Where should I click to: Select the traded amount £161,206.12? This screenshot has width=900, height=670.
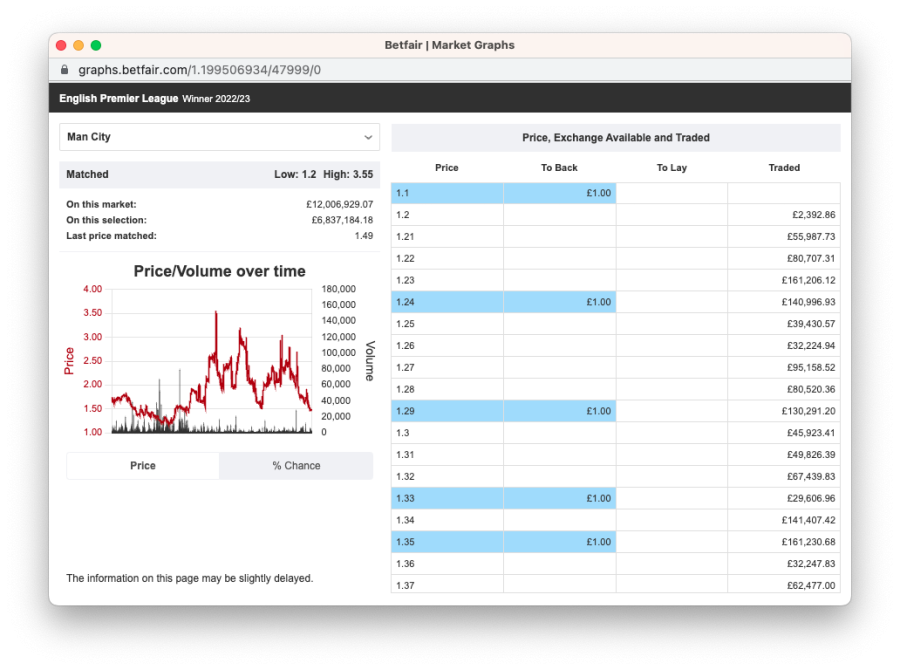[808, 280]
